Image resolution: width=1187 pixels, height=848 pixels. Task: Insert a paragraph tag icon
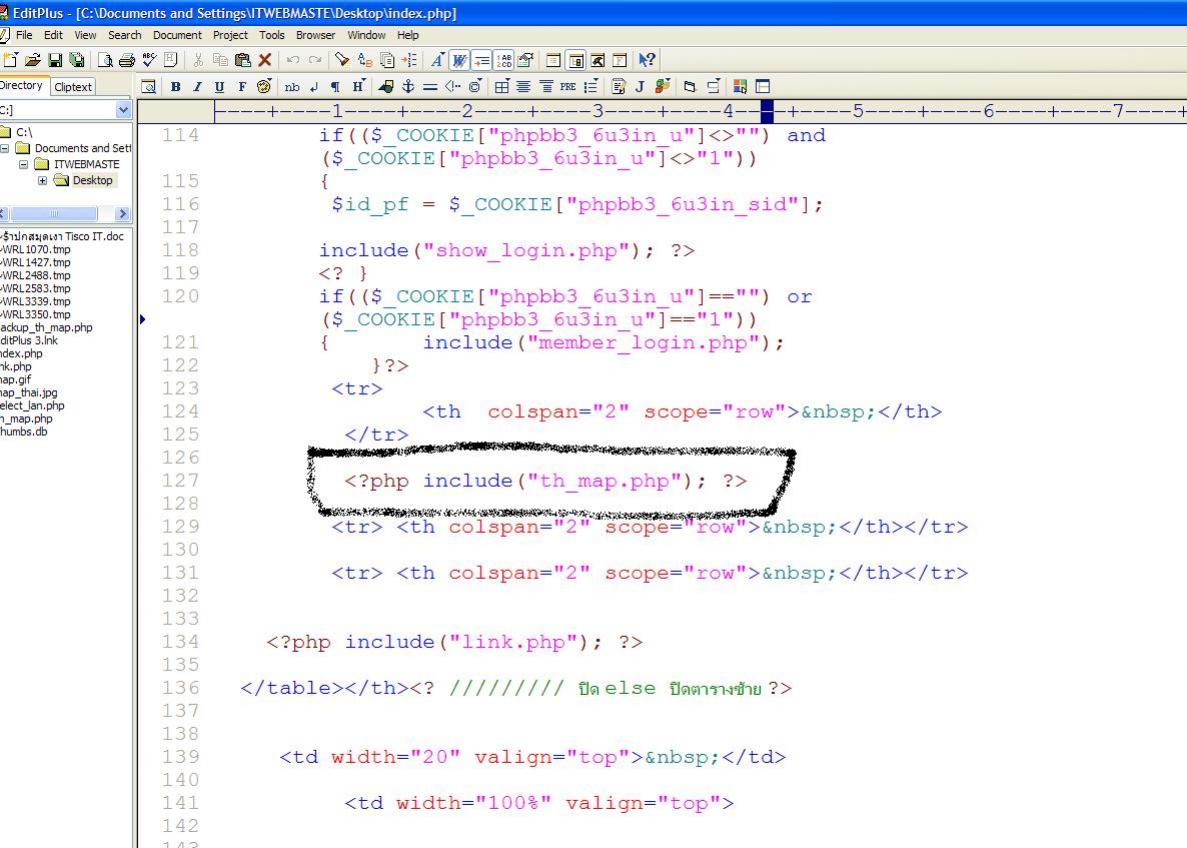(335, 86)
